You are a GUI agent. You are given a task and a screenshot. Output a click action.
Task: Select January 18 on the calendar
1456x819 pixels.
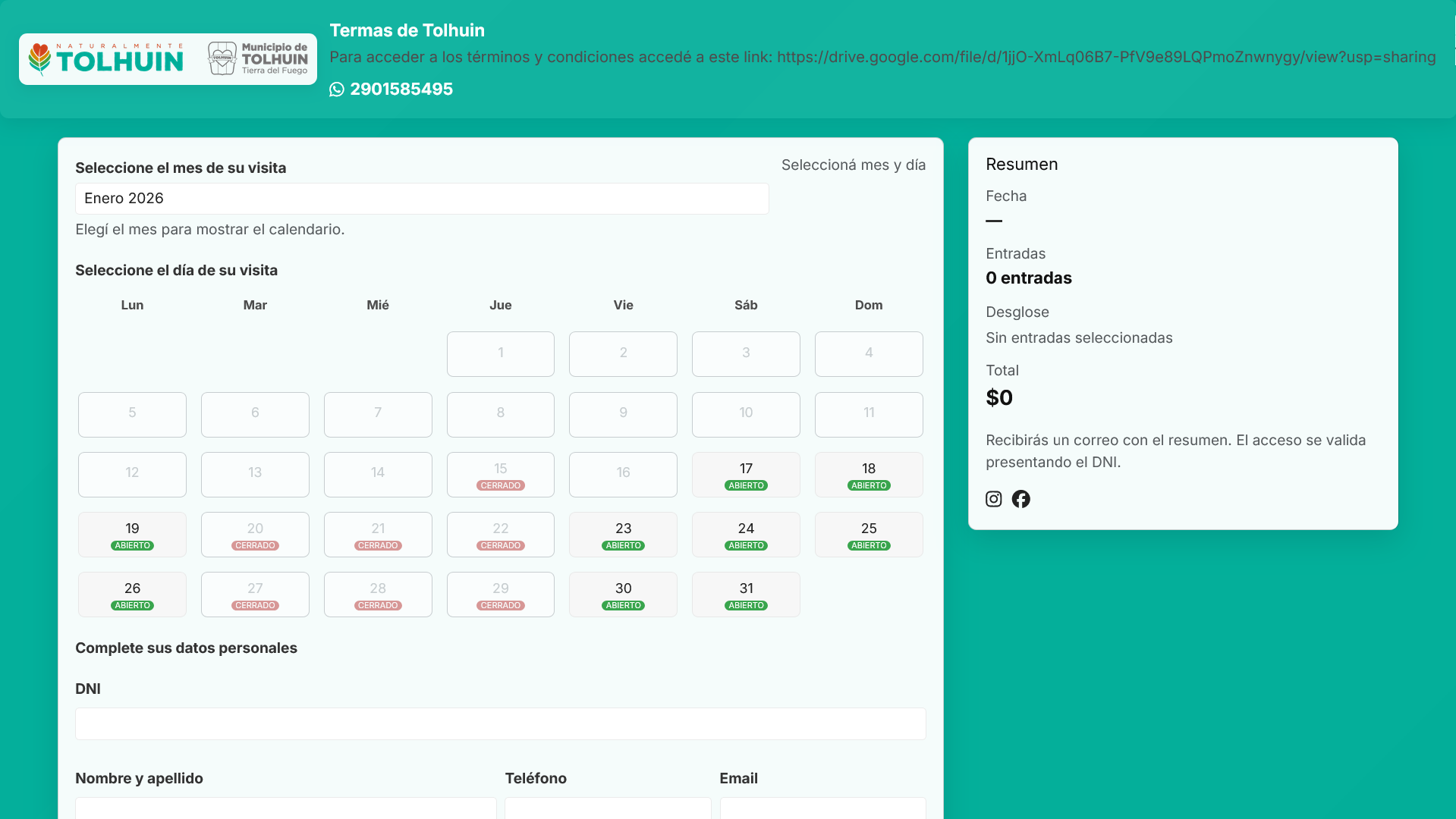click(x=868, y=474)
